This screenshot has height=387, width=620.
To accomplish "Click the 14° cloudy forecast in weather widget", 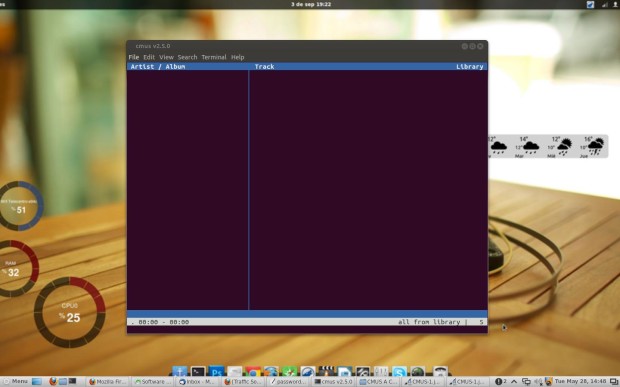I will pos(527,147).
